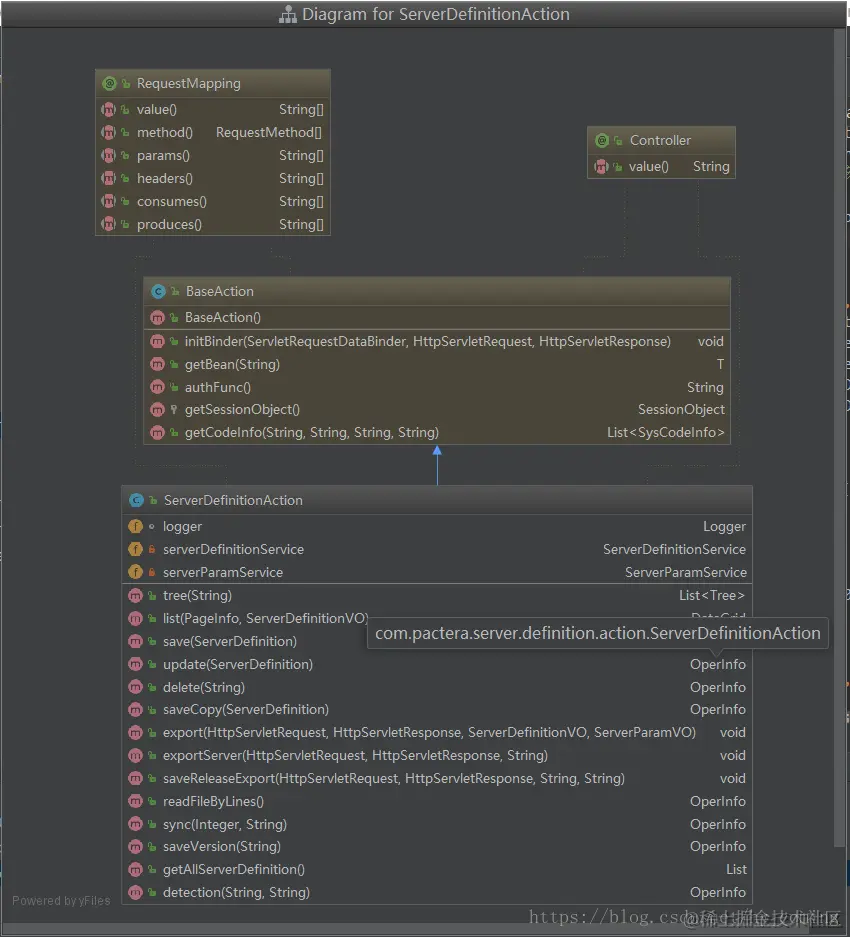Click the Powered by yFiles label
This screenshot has width=850, height=937.
click(62, 901)
